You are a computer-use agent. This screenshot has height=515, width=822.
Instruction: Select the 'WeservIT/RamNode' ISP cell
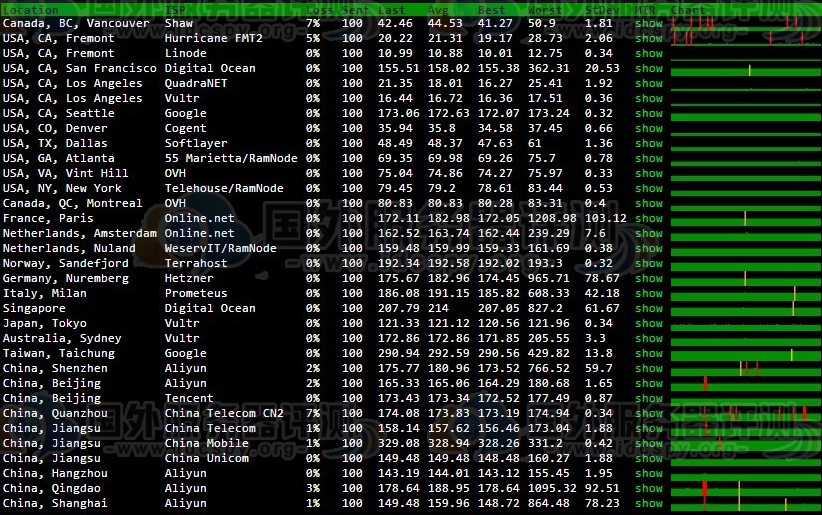tap(220, 248)
